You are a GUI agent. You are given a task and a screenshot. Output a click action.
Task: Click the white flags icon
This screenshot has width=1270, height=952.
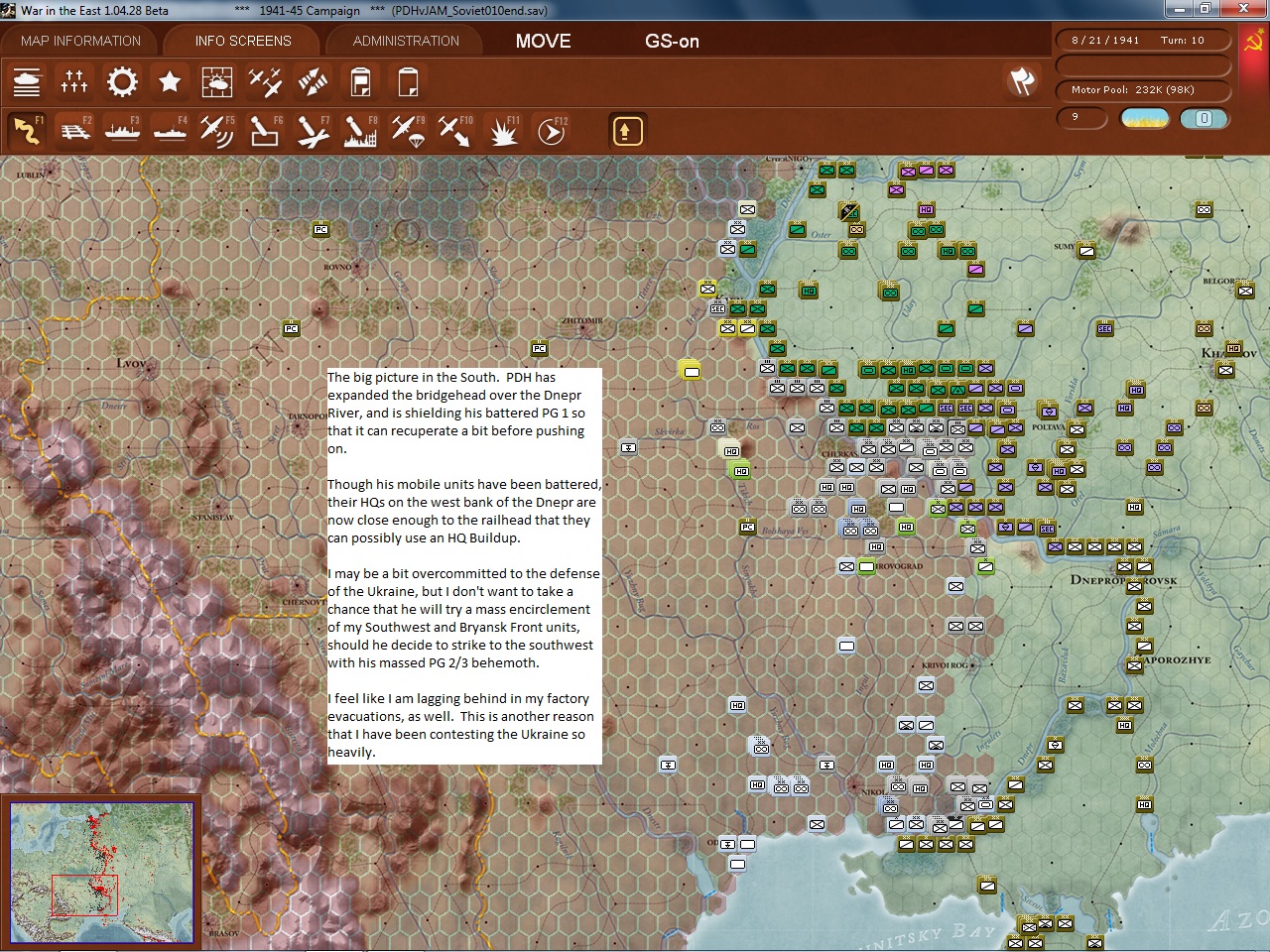pos(1022,81)
